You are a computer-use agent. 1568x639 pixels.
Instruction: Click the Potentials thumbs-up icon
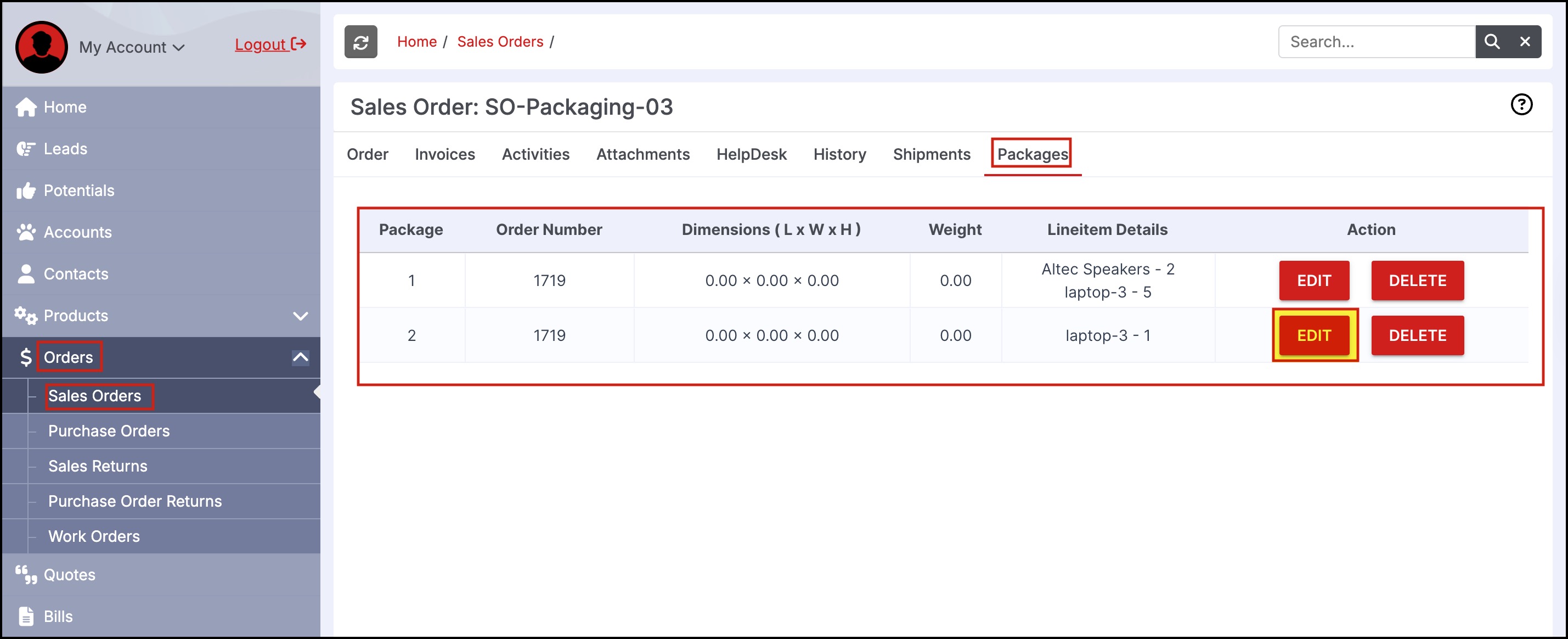pyautogui.click(x=26, y=190)
